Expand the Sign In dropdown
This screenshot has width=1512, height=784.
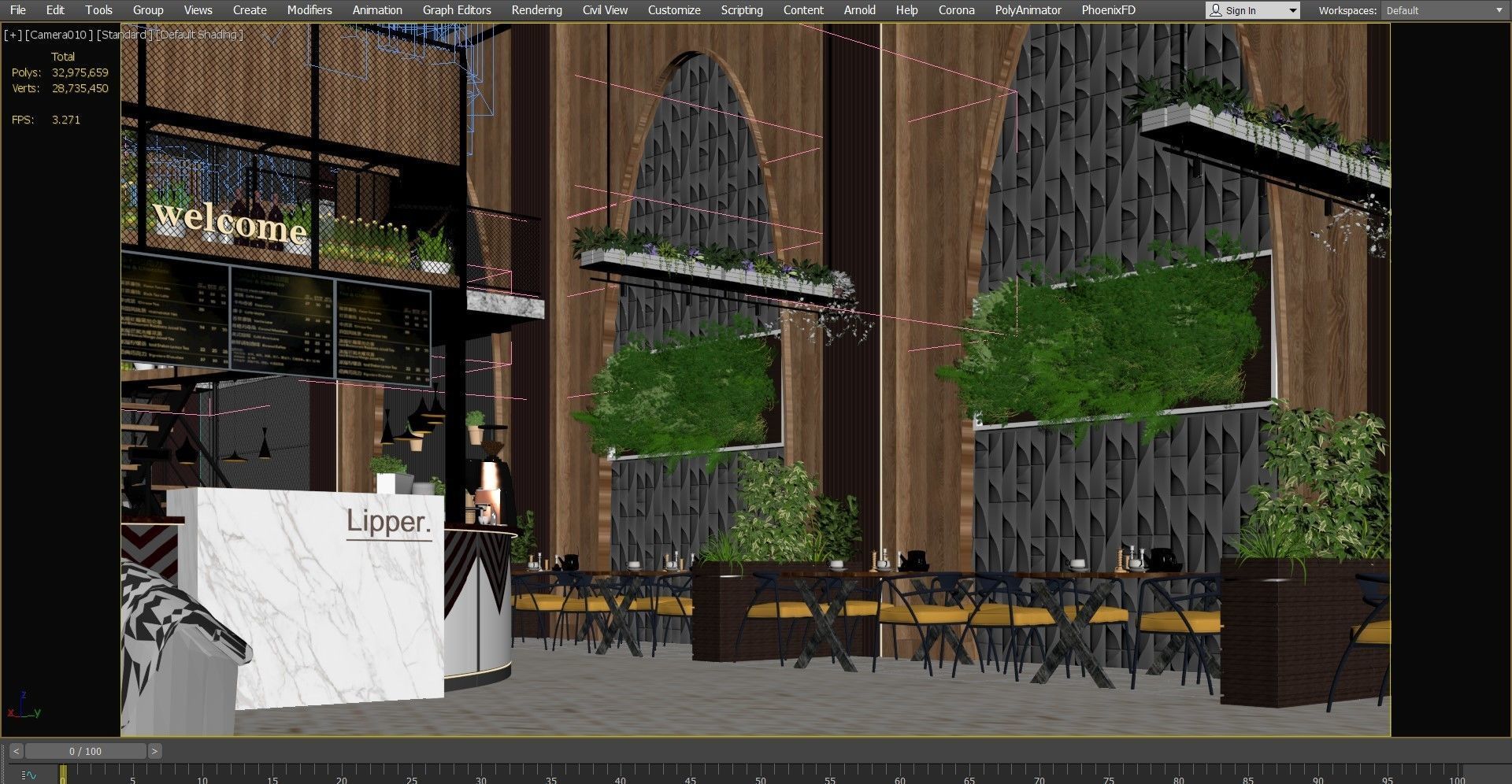1292,11
